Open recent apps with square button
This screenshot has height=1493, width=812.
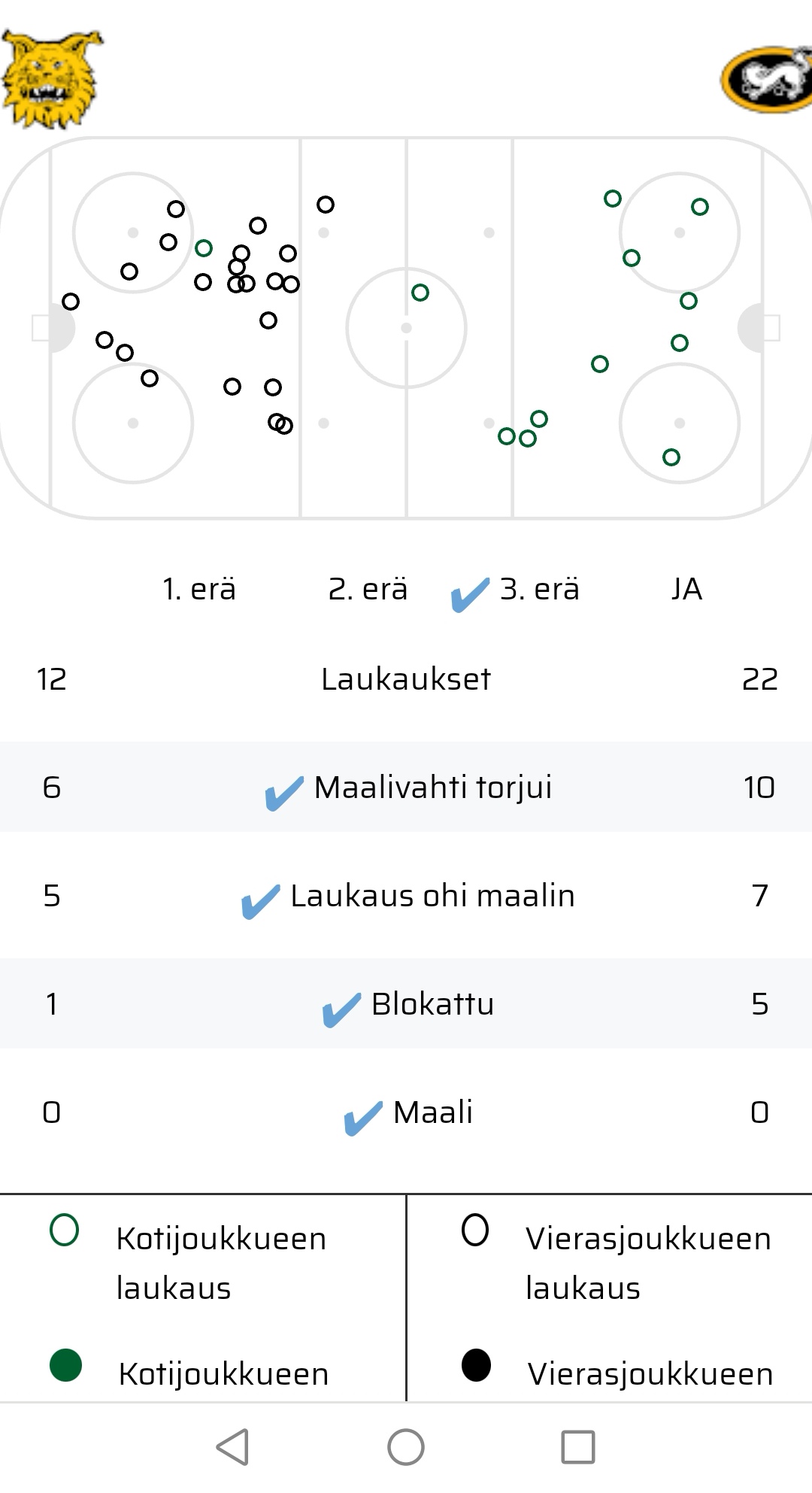coord(578,1447)
